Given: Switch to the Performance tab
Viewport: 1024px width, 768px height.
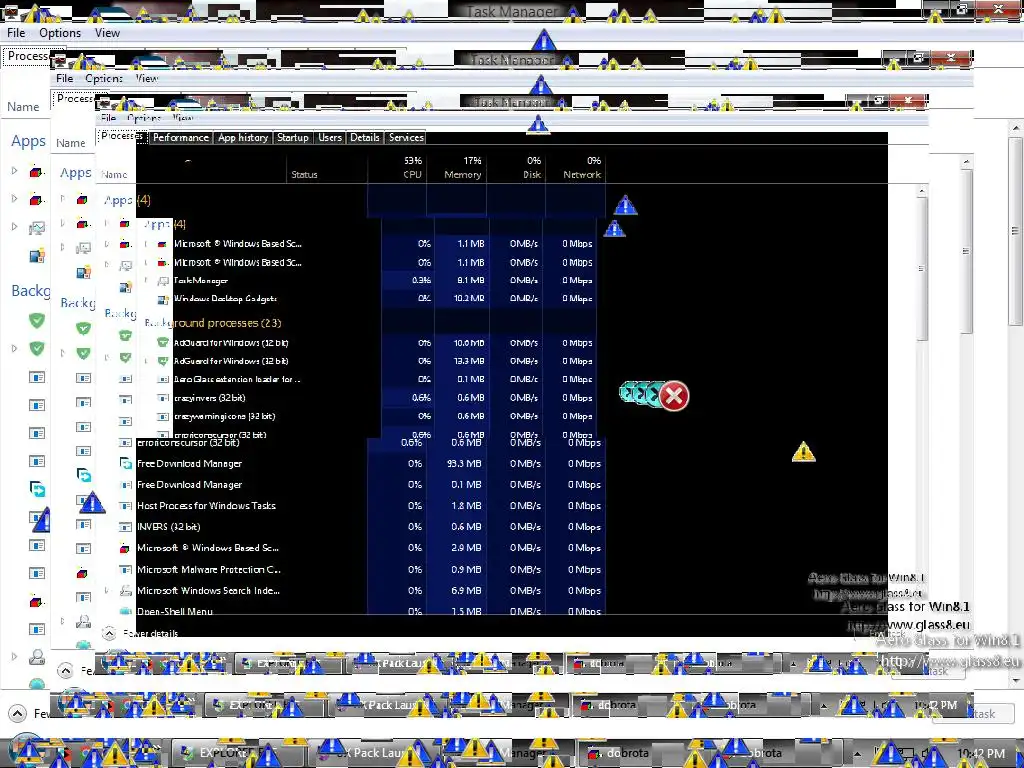Looking at the screenshot, I should coord(181,137).
